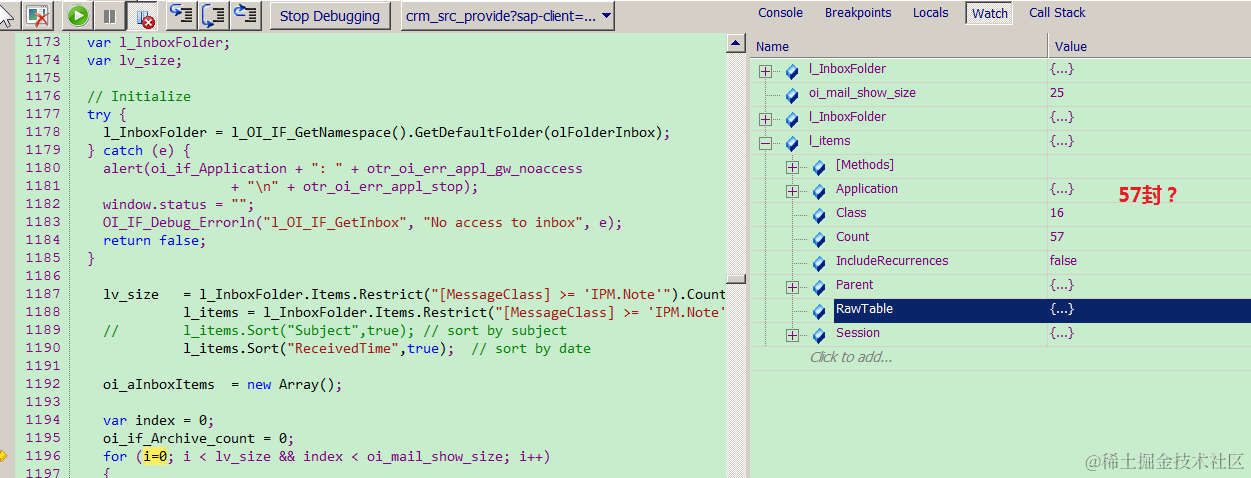Screen dimensions: 1251x478
Task: Click the 'var lv_size;' code line
Action: 134,60
